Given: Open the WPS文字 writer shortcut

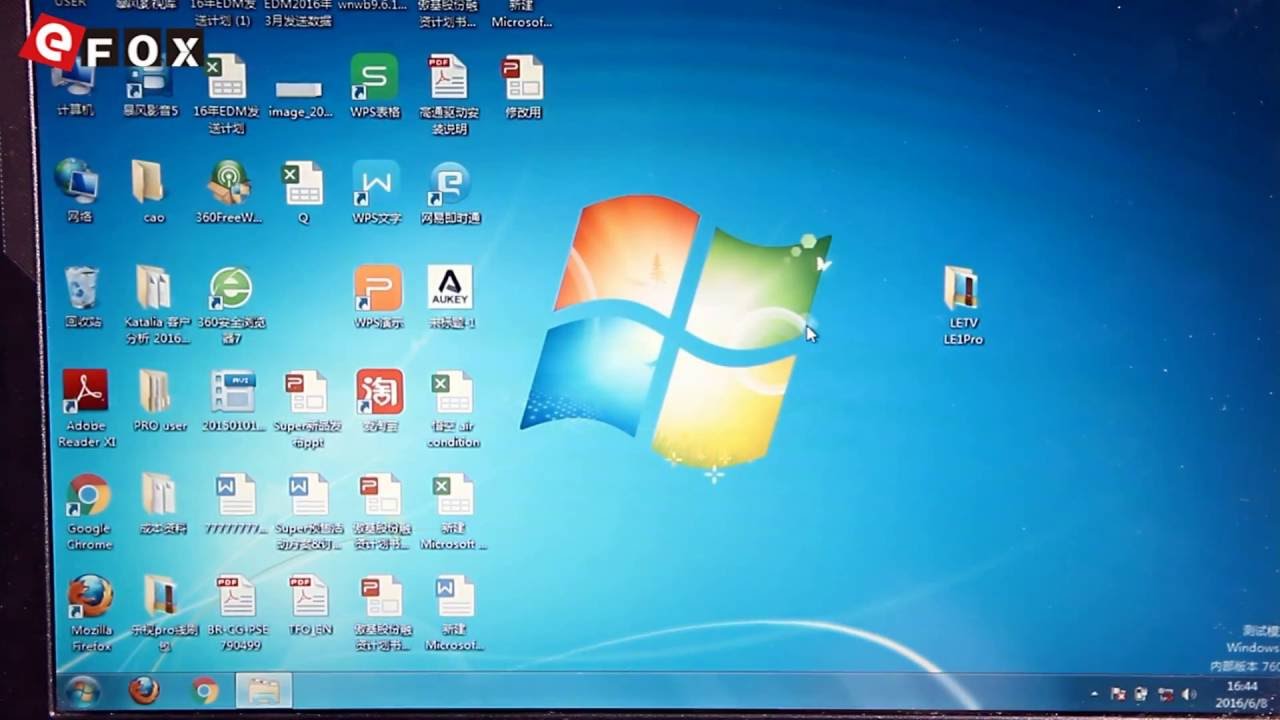Looking at the screenshot, I should point(376,193).
